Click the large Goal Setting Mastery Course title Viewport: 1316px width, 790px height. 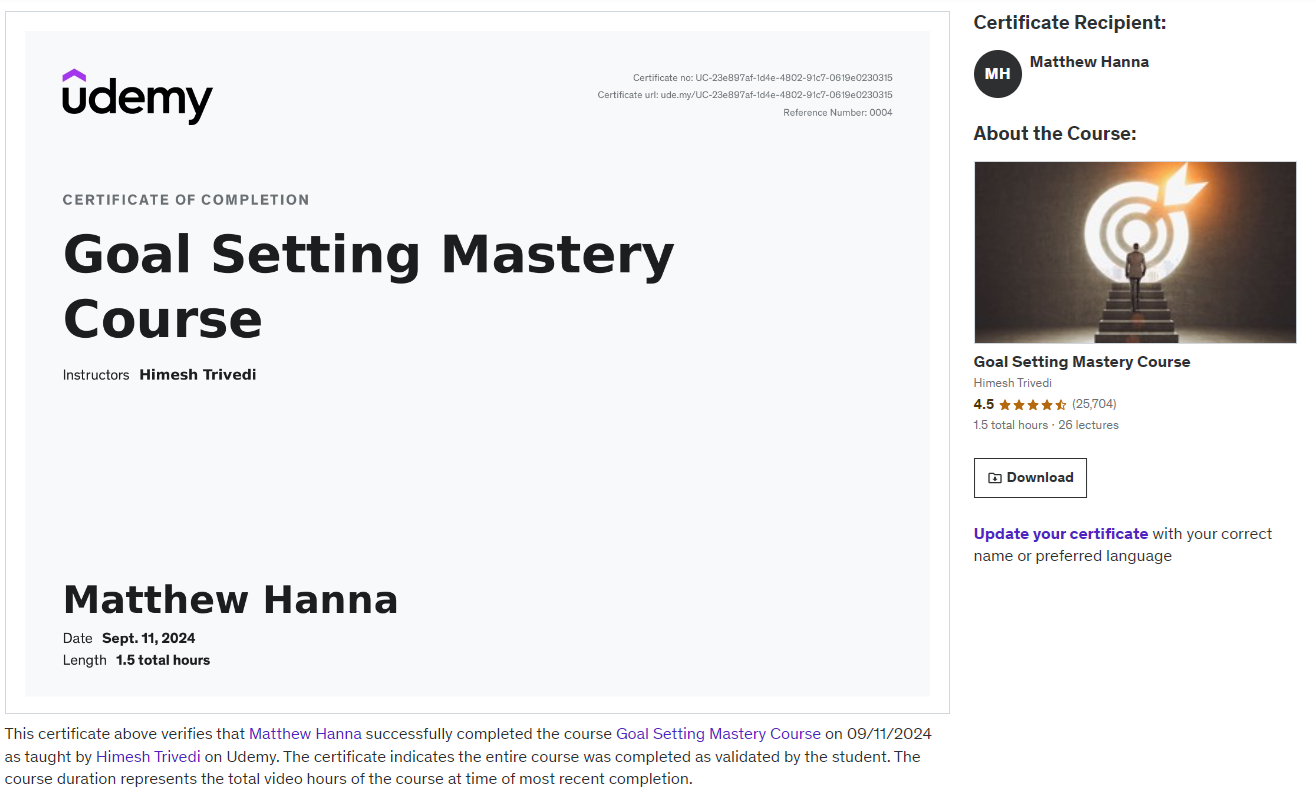pyautogui.click(x=368, y=286)
